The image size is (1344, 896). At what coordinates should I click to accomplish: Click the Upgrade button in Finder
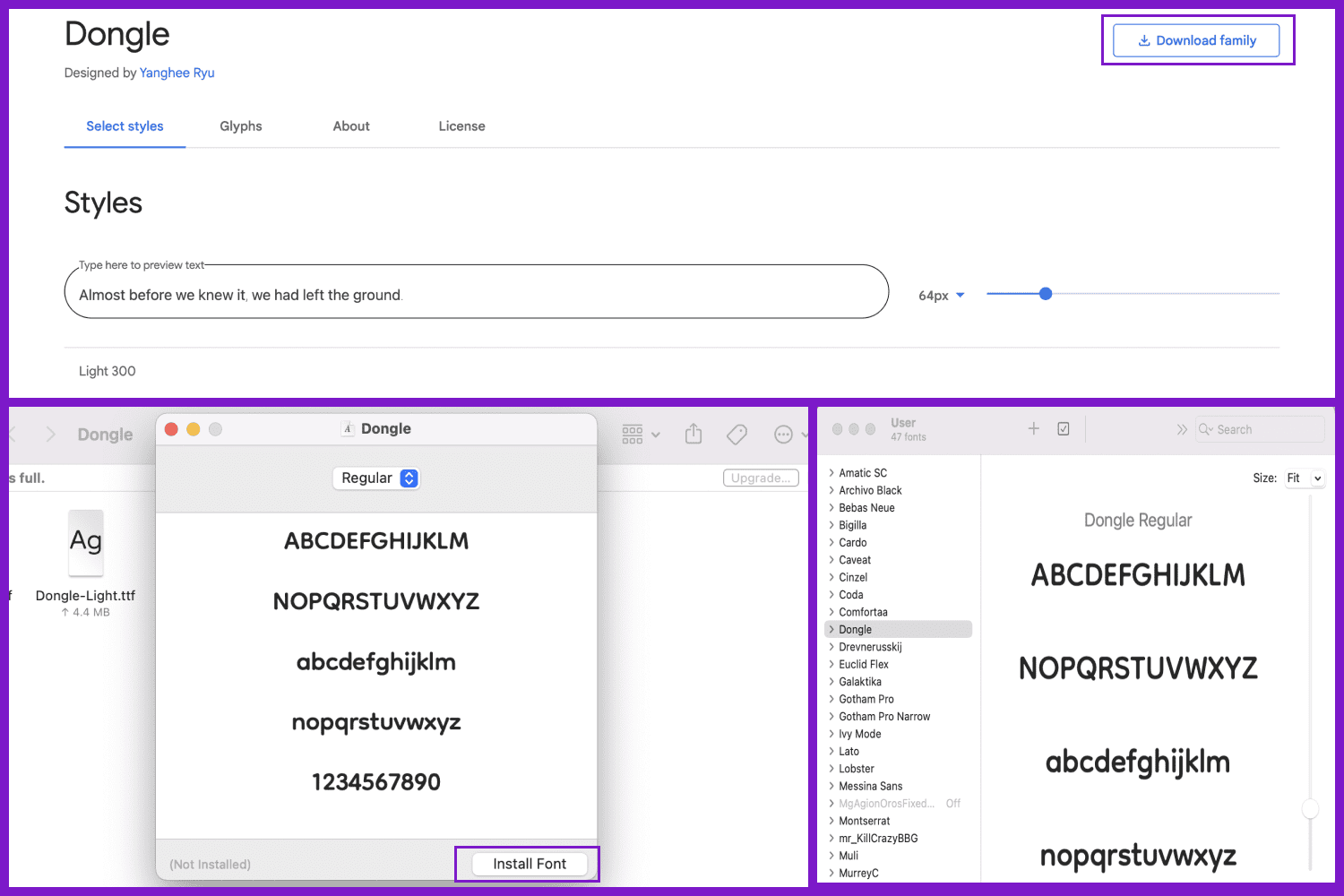click(761, 478)
